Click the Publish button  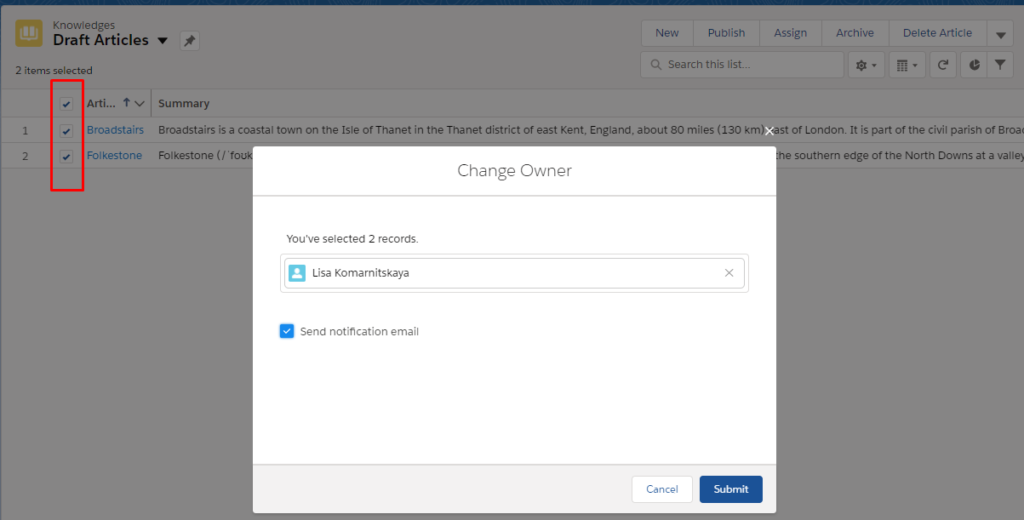coord(726,33)
